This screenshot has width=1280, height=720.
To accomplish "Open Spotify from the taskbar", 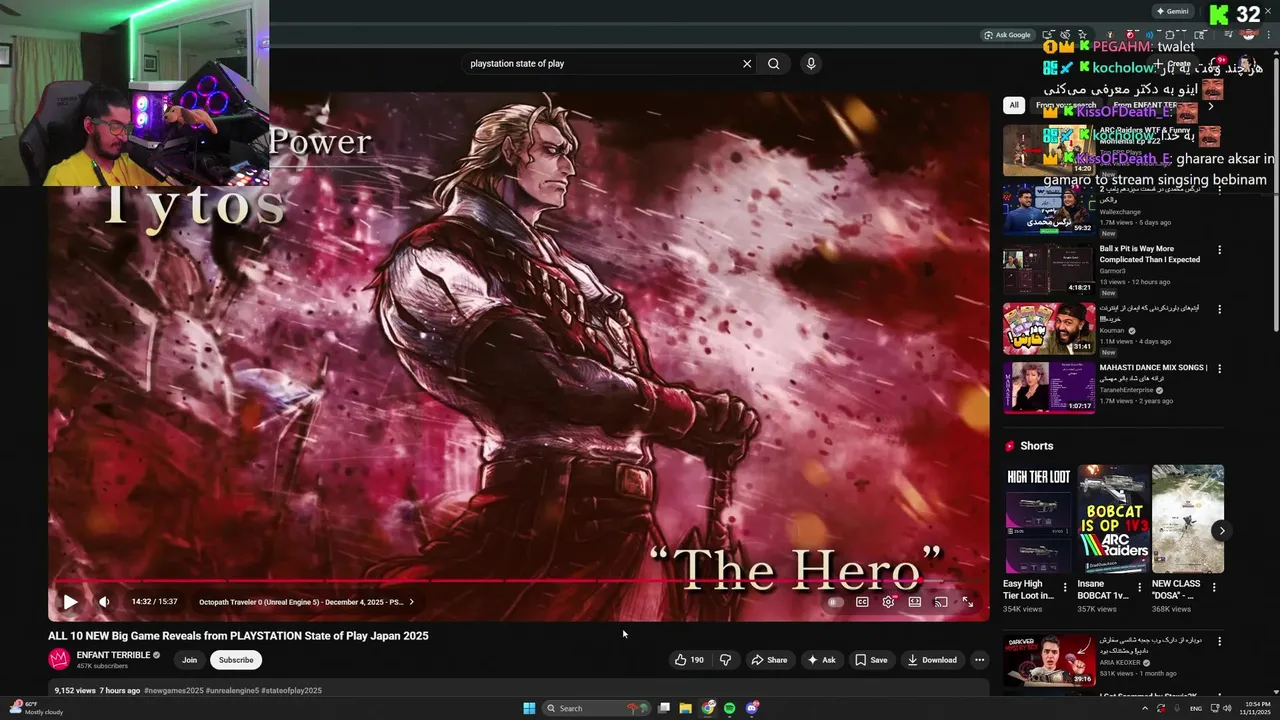I will [x=730, y=708].
